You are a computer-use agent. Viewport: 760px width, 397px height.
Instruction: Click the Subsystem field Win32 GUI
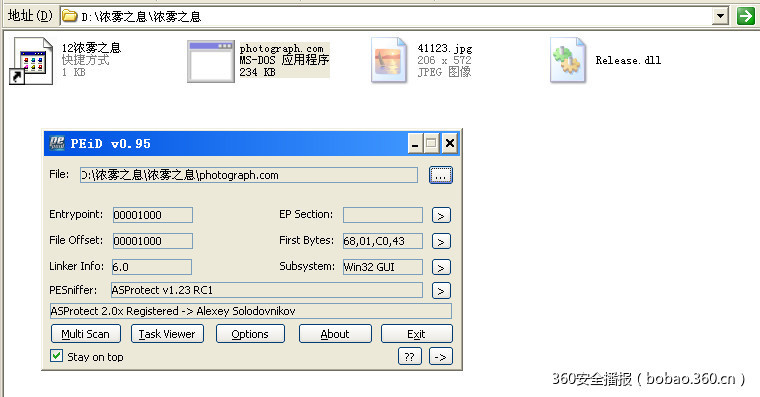click(x=383, y=267)
